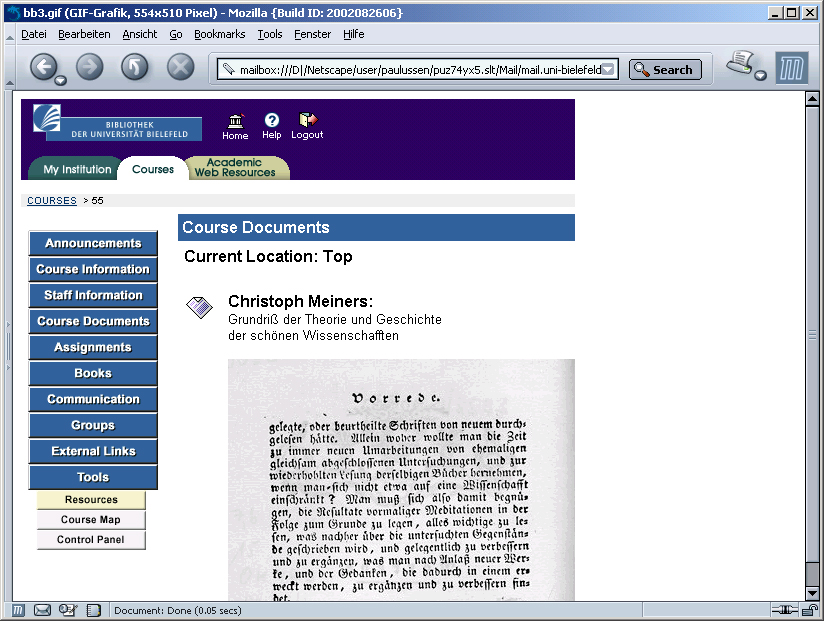
Task: Open the Back button history dropdown arrow
Action: coord(61,79)
